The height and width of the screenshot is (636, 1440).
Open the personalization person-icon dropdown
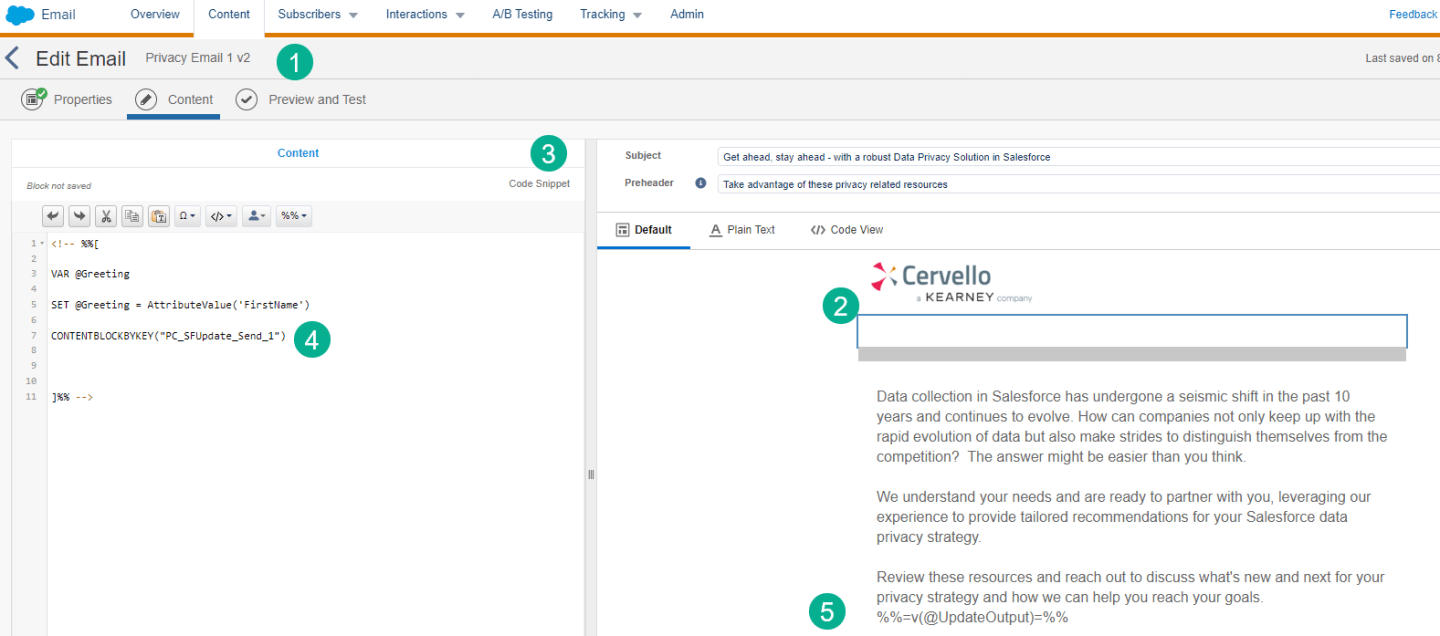pos(256,216)
